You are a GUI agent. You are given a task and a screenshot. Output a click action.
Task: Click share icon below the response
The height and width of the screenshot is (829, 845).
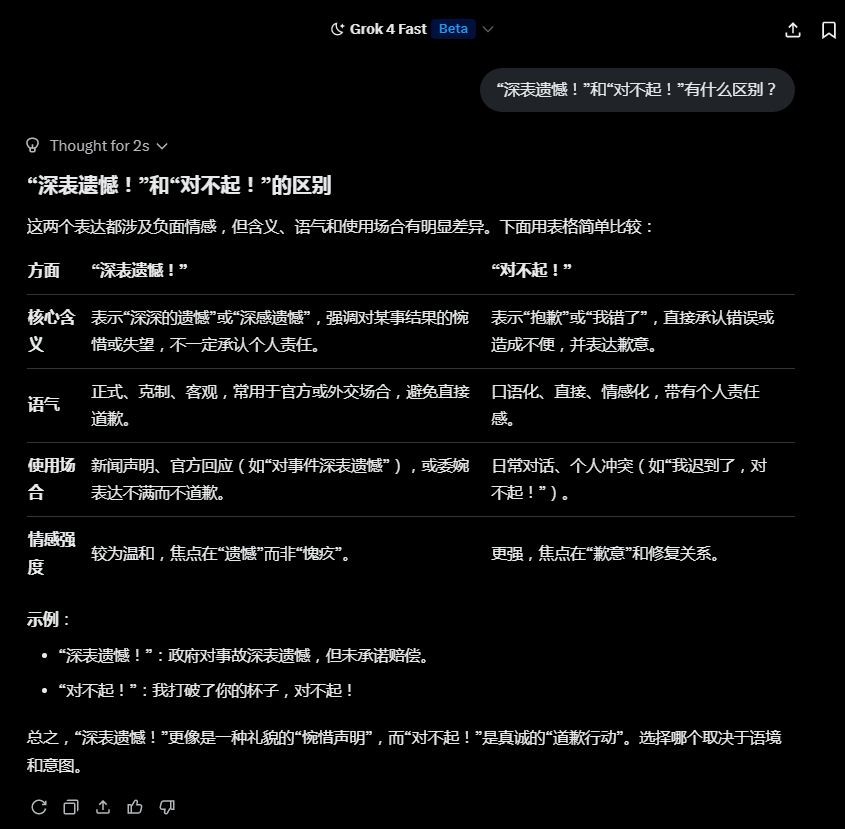pyautogui.click(x=103, y=806)
